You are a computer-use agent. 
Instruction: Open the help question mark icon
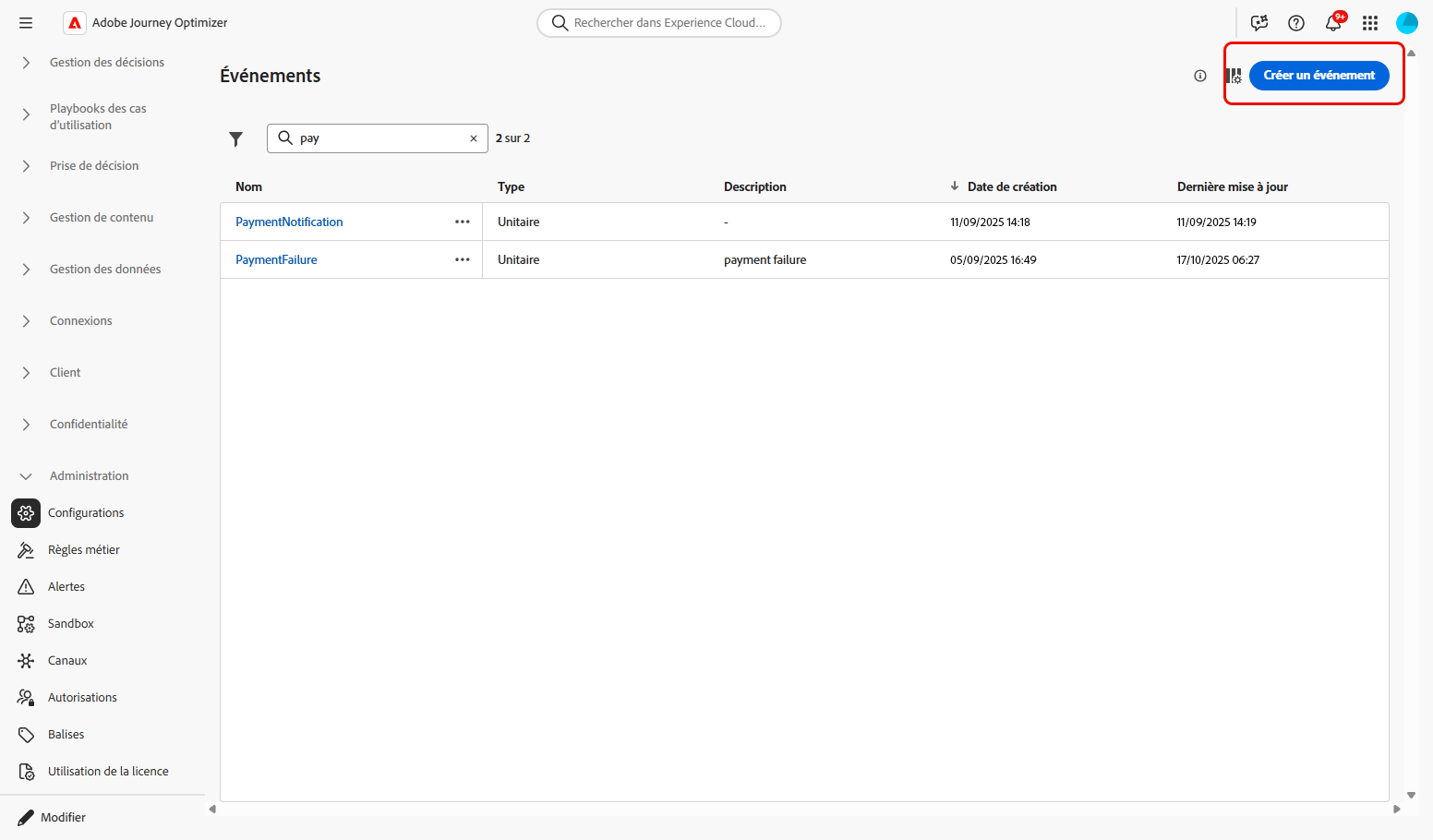pyautogui.click(x=1296, y=23)
